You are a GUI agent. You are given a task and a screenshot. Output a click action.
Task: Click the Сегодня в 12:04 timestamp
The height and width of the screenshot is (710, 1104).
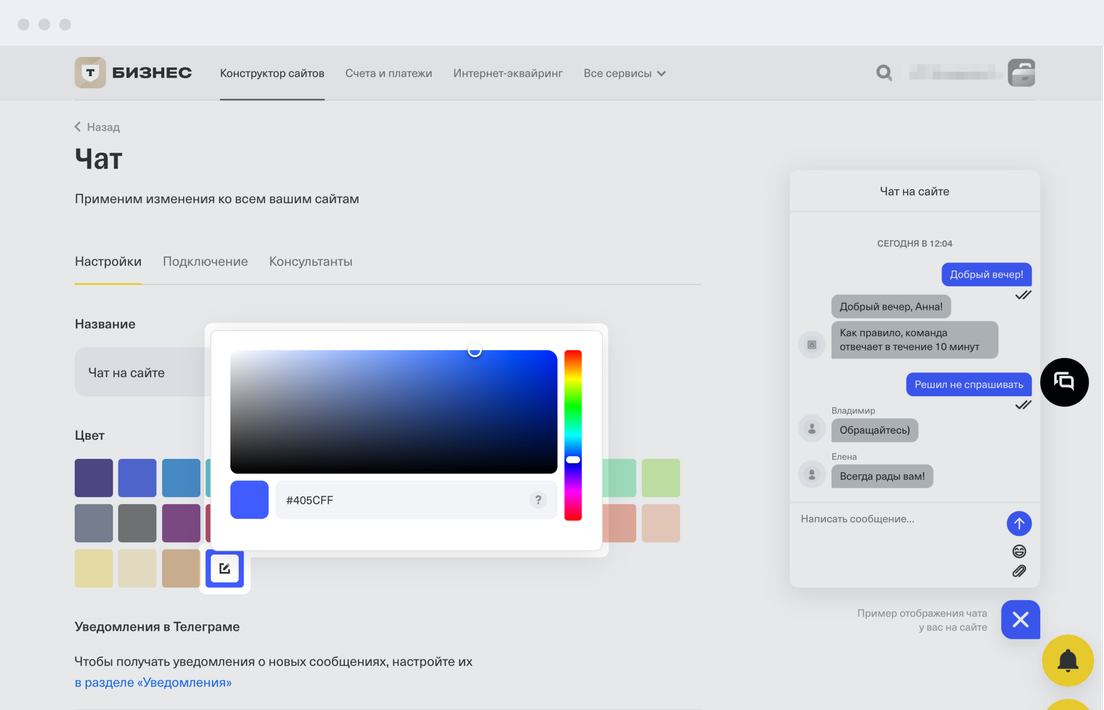pos(915,243)
